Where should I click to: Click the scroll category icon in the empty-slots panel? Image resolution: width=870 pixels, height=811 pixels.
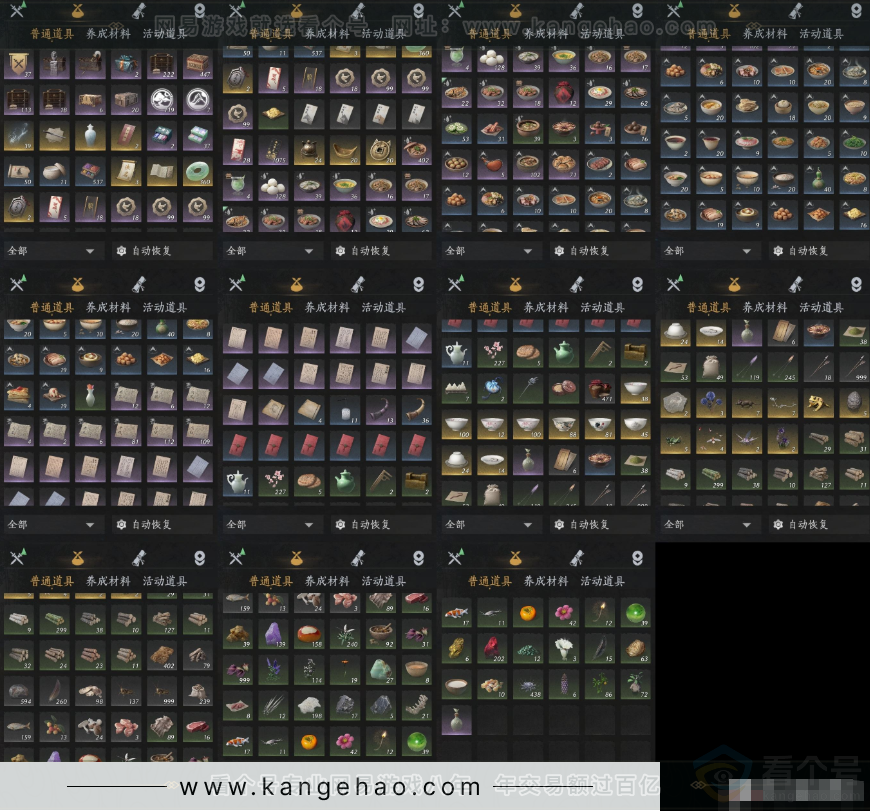pos(578,557)
